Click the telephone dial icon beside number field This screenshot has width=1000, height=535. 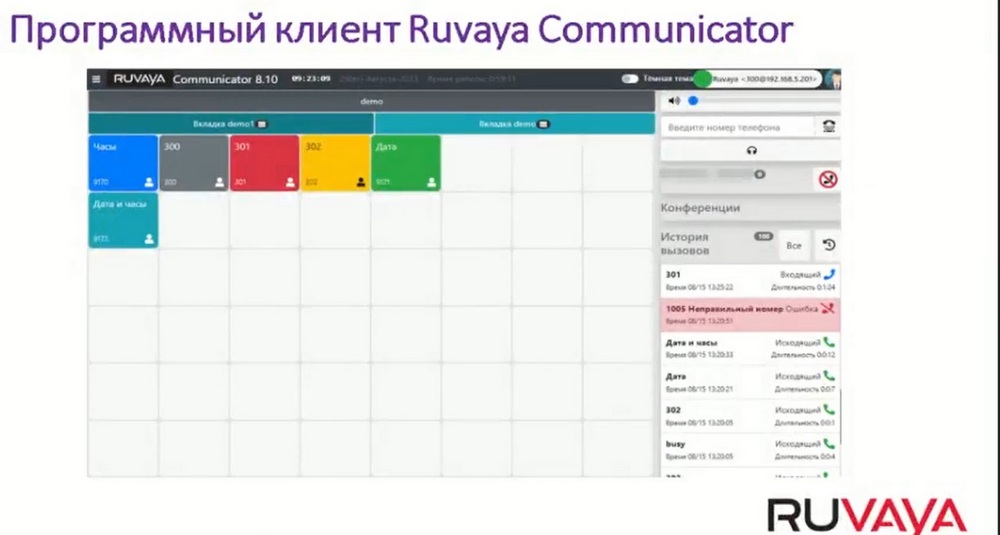(x=828, y=126)
